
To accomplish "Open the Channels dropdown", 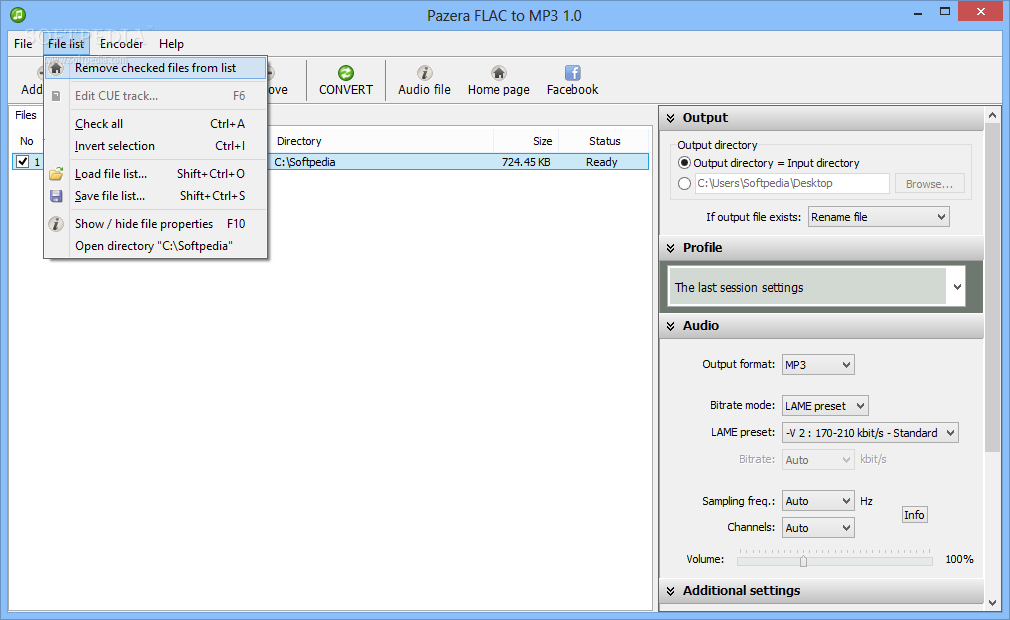I will [818, 528].
